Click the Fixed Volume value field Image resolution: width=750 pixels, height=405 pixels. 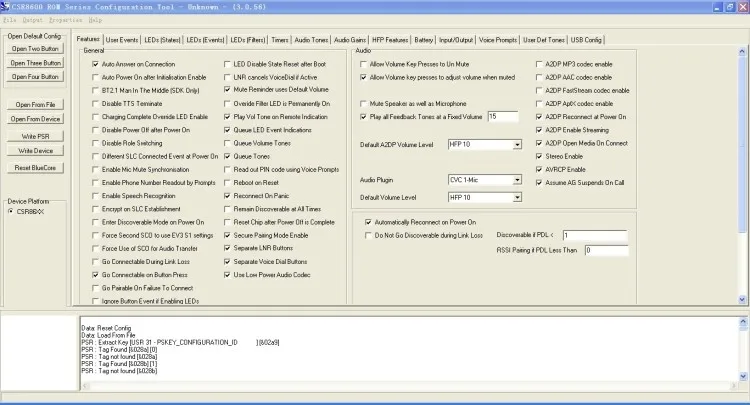(503, 117)
